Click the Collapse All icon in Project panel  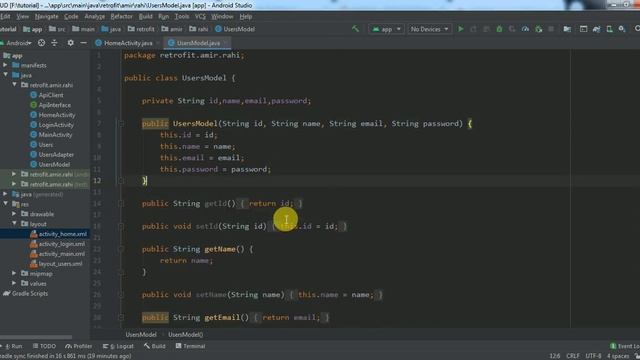point(54,43)
